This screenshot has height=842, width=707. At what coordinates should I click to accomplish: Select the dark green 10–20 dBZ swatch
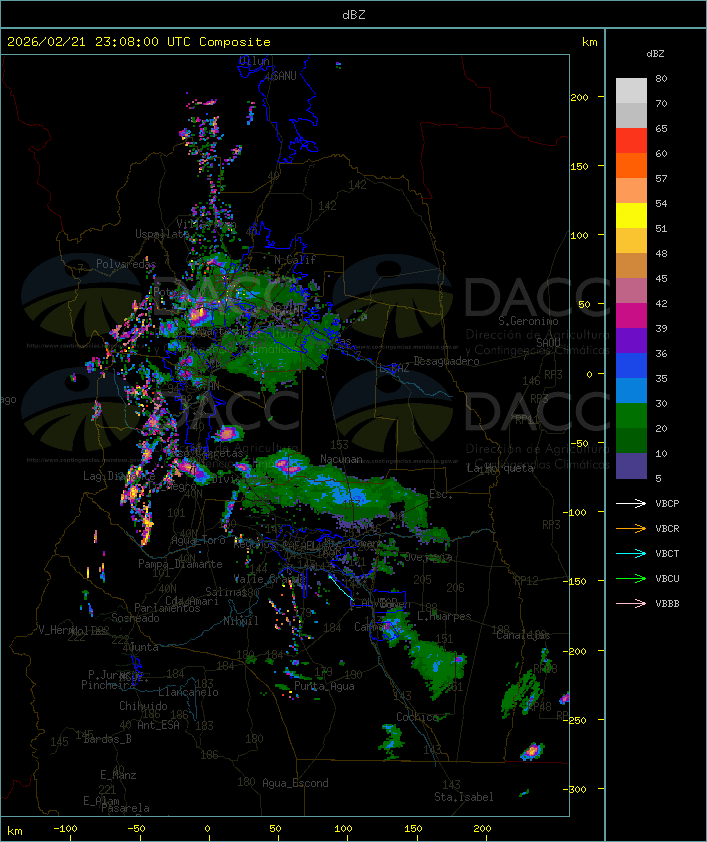coord(631,440)
